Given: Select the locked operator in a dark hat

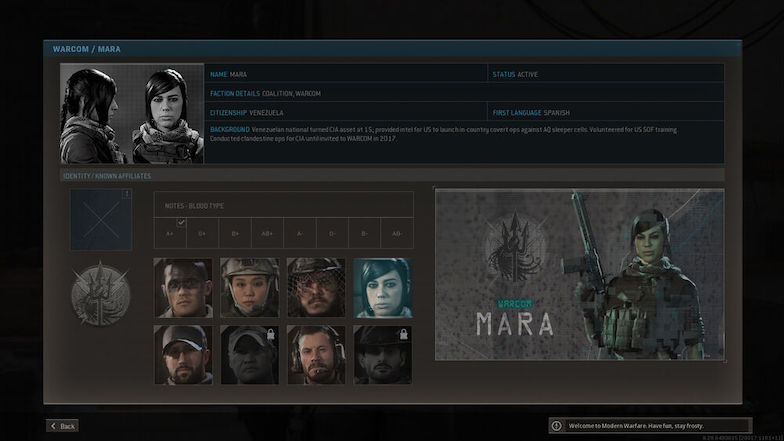Looking at the screenshot, I should tap(383, 354).
